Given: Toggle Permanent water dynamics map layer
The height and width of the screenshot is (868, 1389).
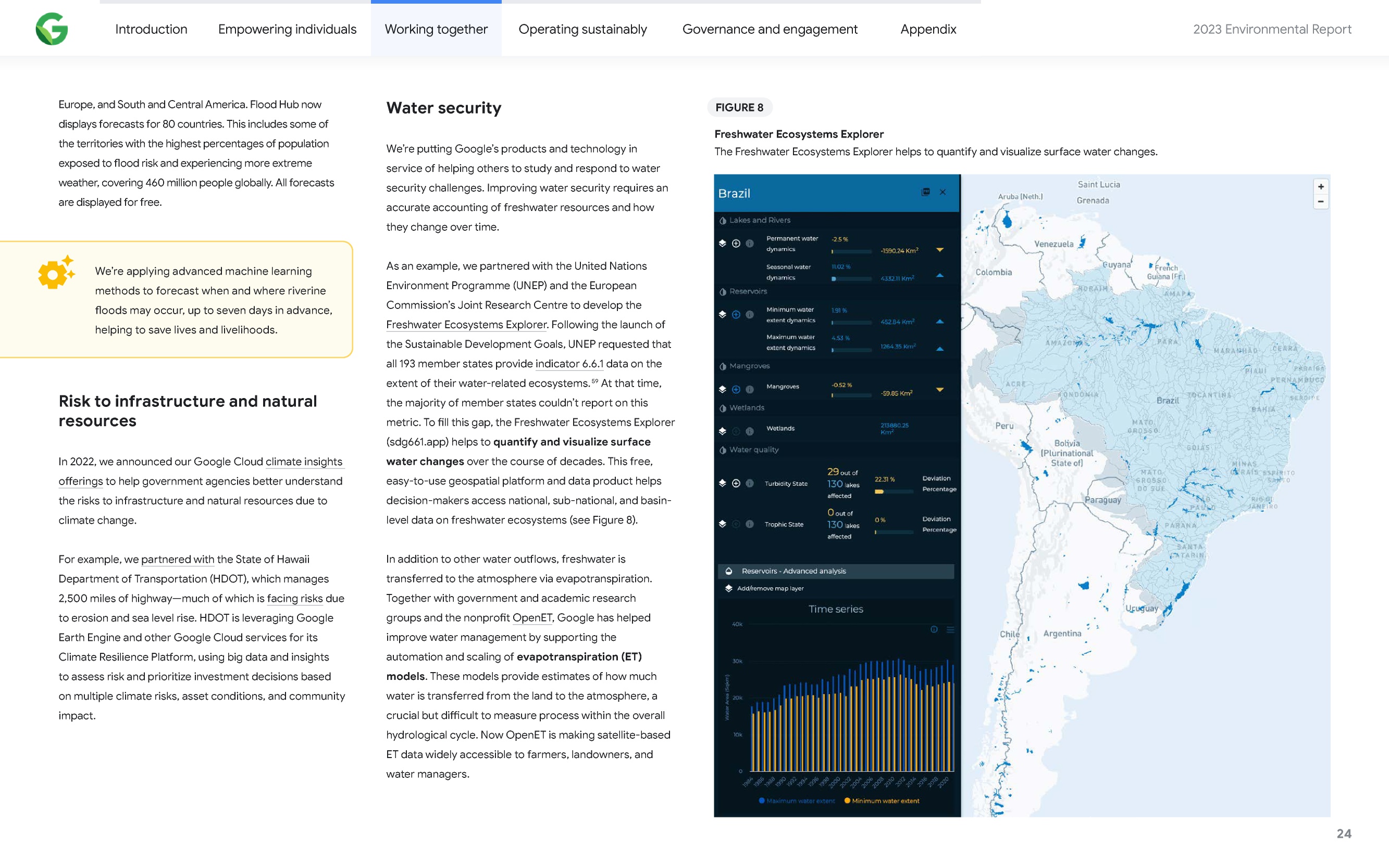Looking at the screenshot, I should (722, 243).
